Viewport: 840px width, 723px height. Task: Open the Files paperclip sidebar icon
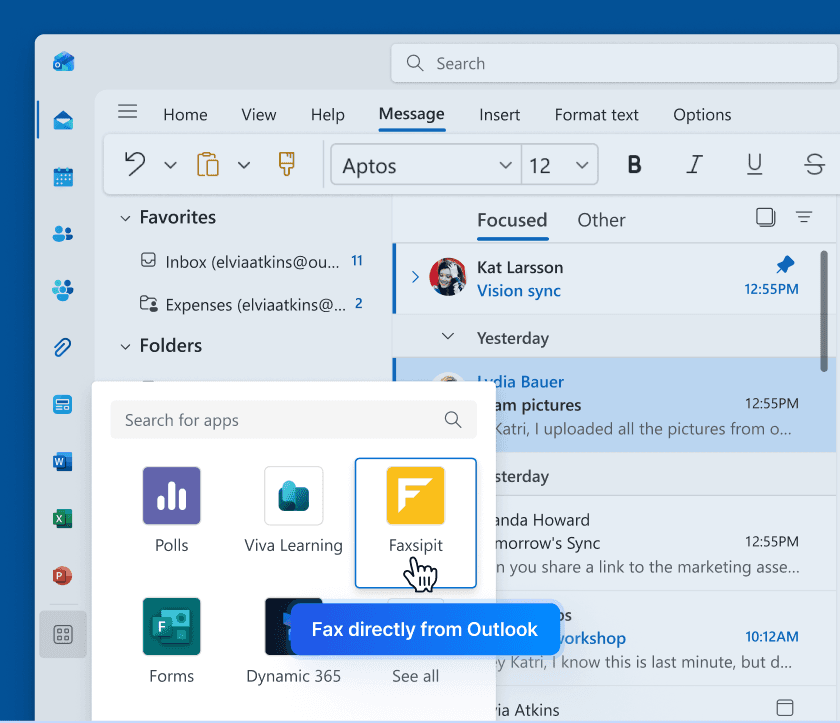pos(63,347)
